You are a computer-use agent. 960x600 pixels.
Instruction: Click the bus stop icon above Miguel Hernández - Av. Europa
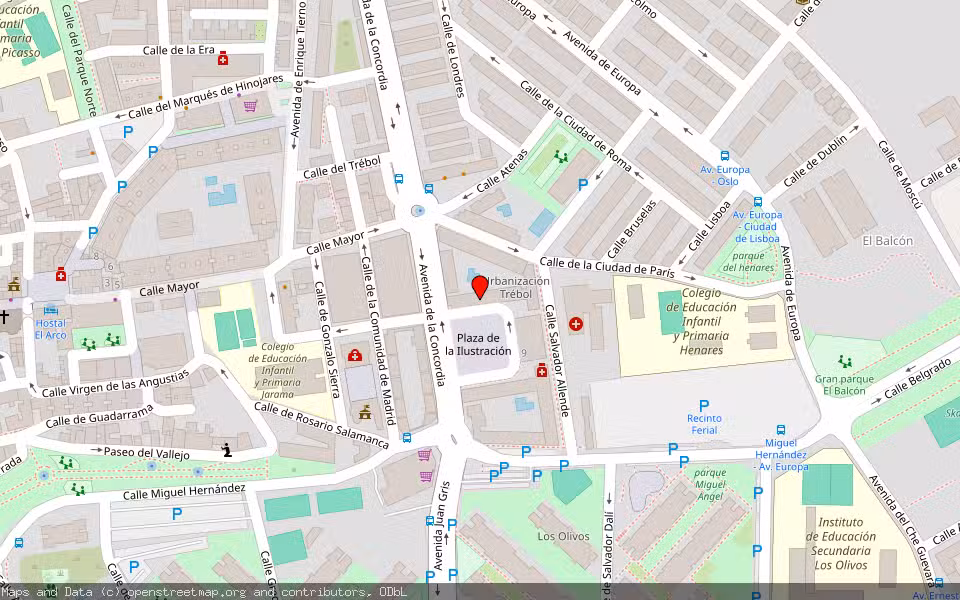coord(781,430)
